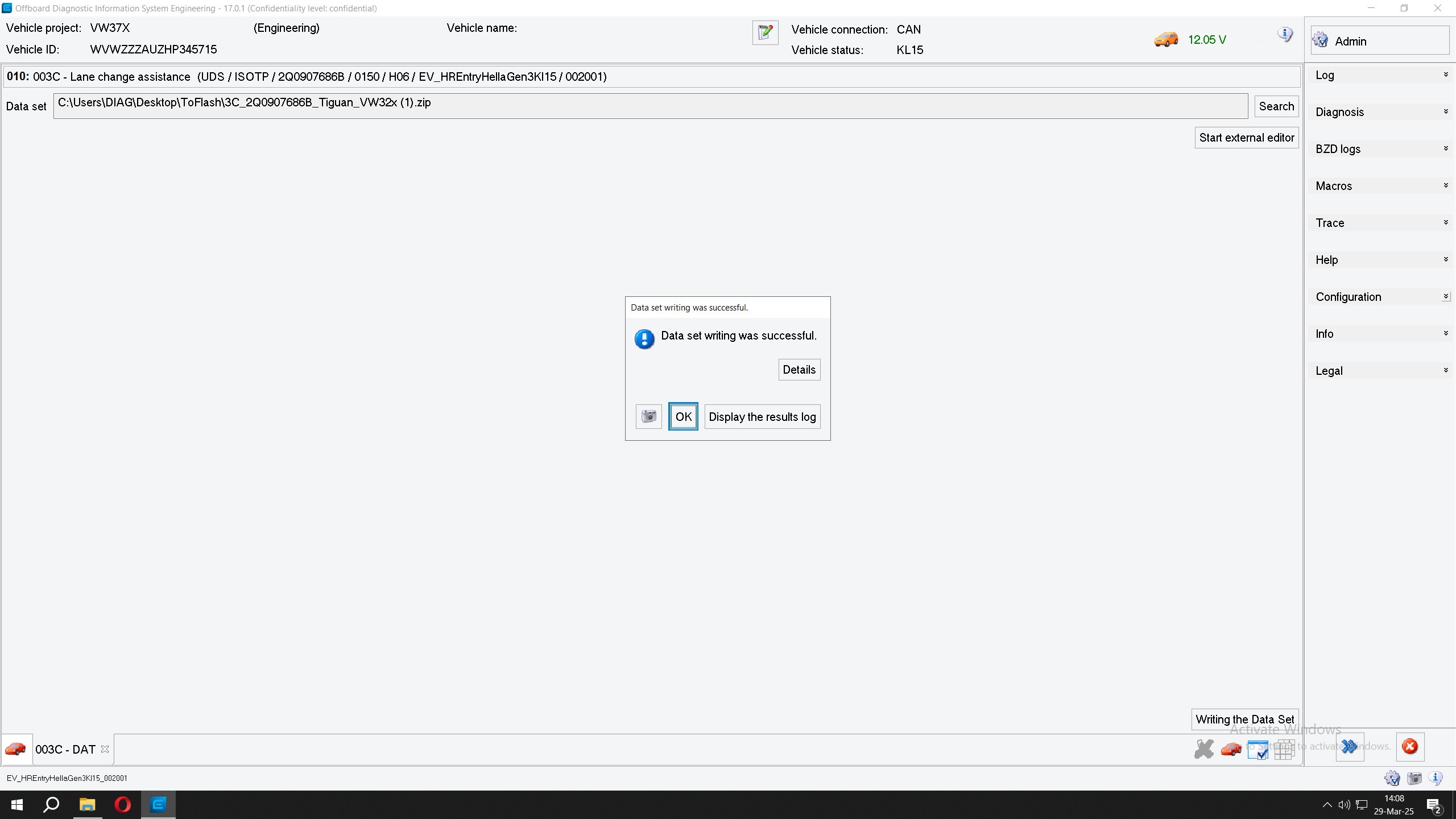Select the 003C - DAT tab

tap(65, 750)
